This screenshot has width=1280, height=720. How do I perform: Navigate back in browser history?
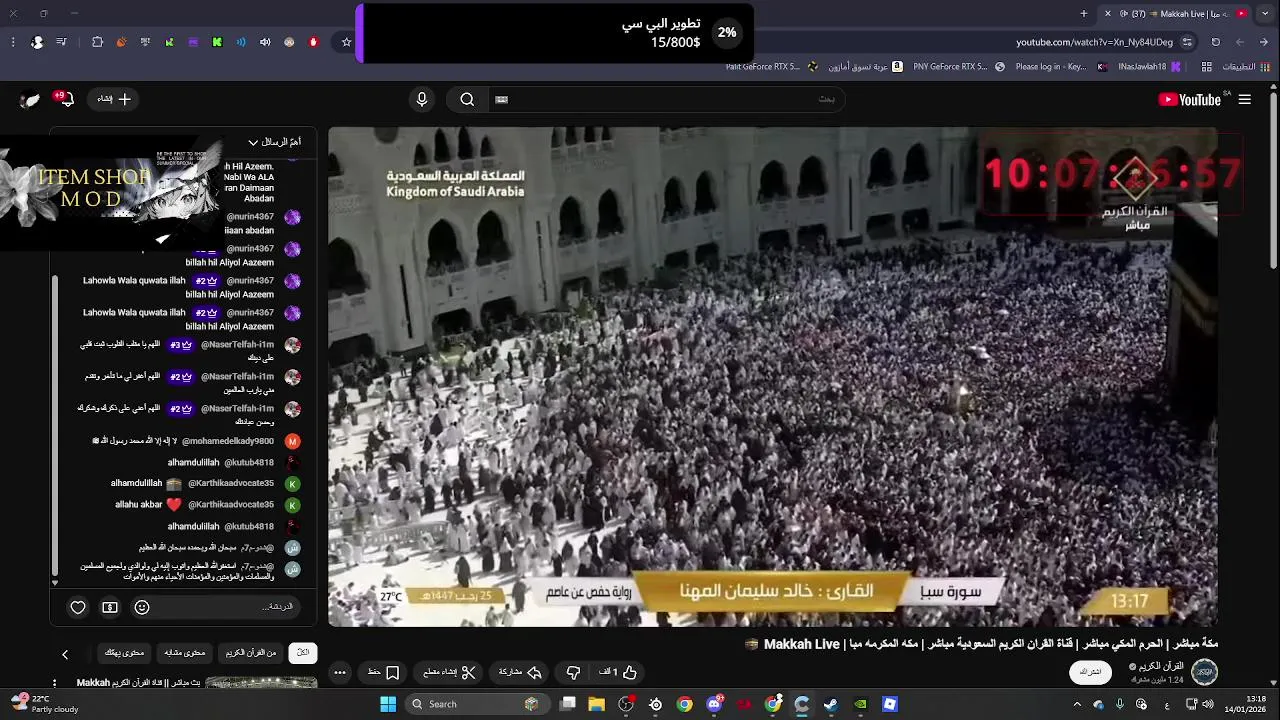click(x=1265, y=42)
